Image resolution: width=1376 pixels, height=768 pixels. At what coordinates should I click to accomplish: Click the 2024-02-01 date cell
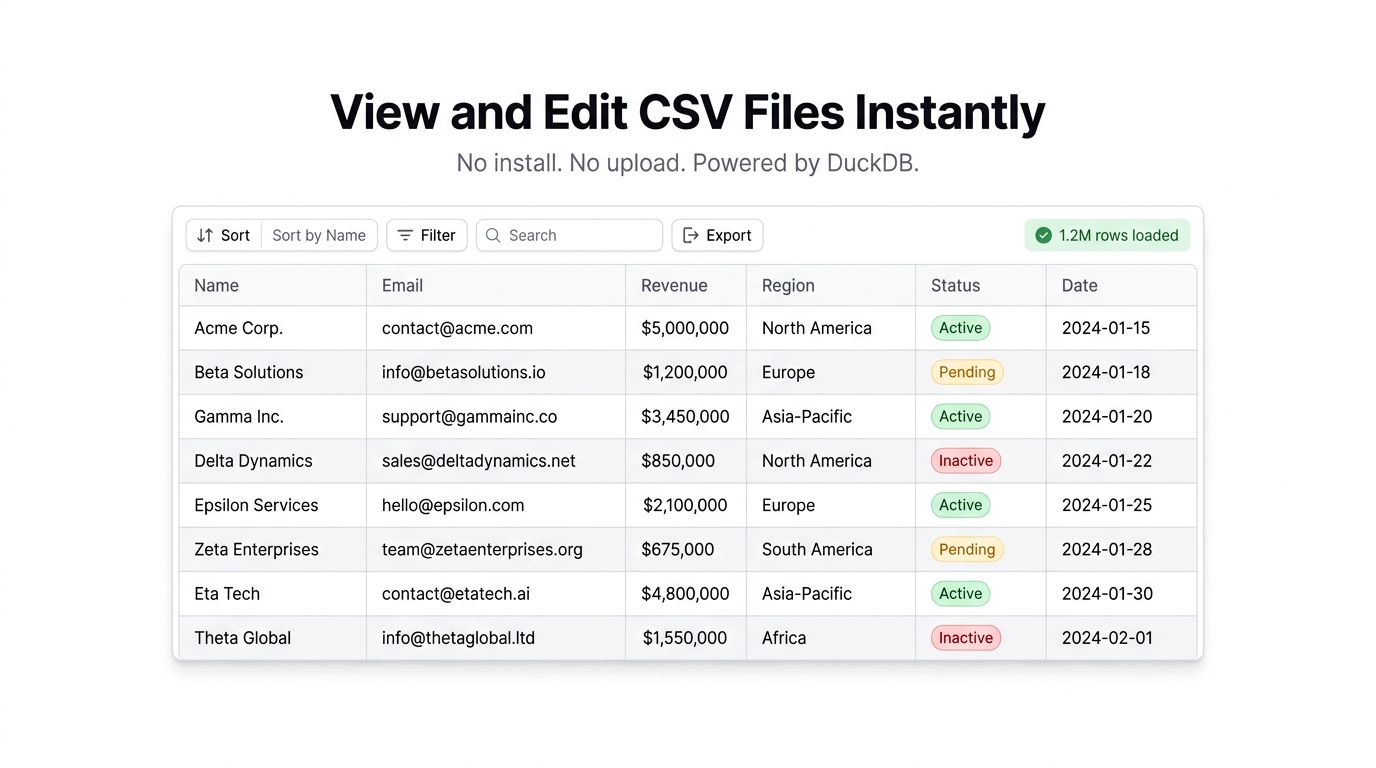(x=1121, y=638)
